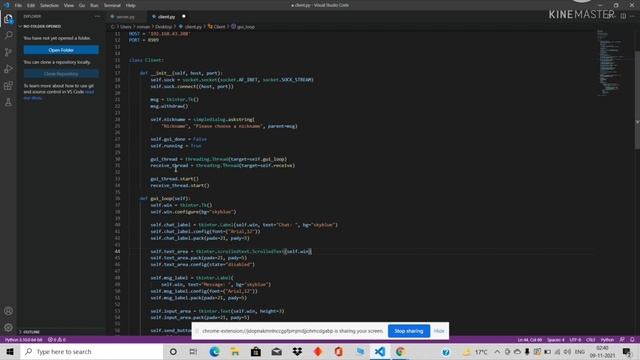
Task: Open the taskbar clock and date
Action: point(602,351)
